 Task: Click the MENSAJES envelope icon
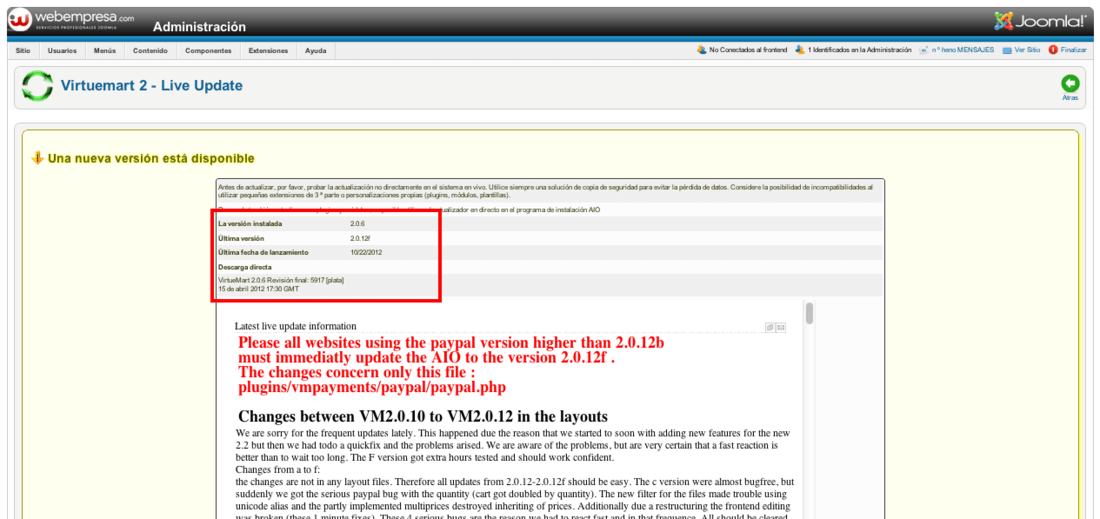(925, 50)
